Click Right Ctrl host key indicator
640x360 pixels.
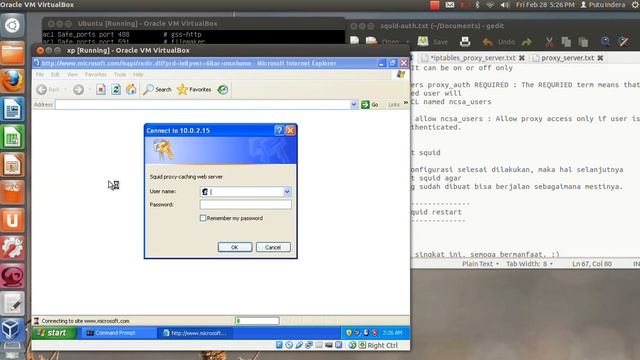click(x=382, y=345)
